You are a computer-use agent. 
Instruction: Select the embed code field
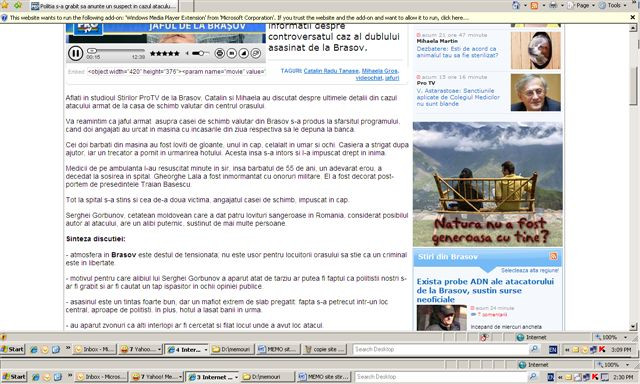[x=176, y=72]
